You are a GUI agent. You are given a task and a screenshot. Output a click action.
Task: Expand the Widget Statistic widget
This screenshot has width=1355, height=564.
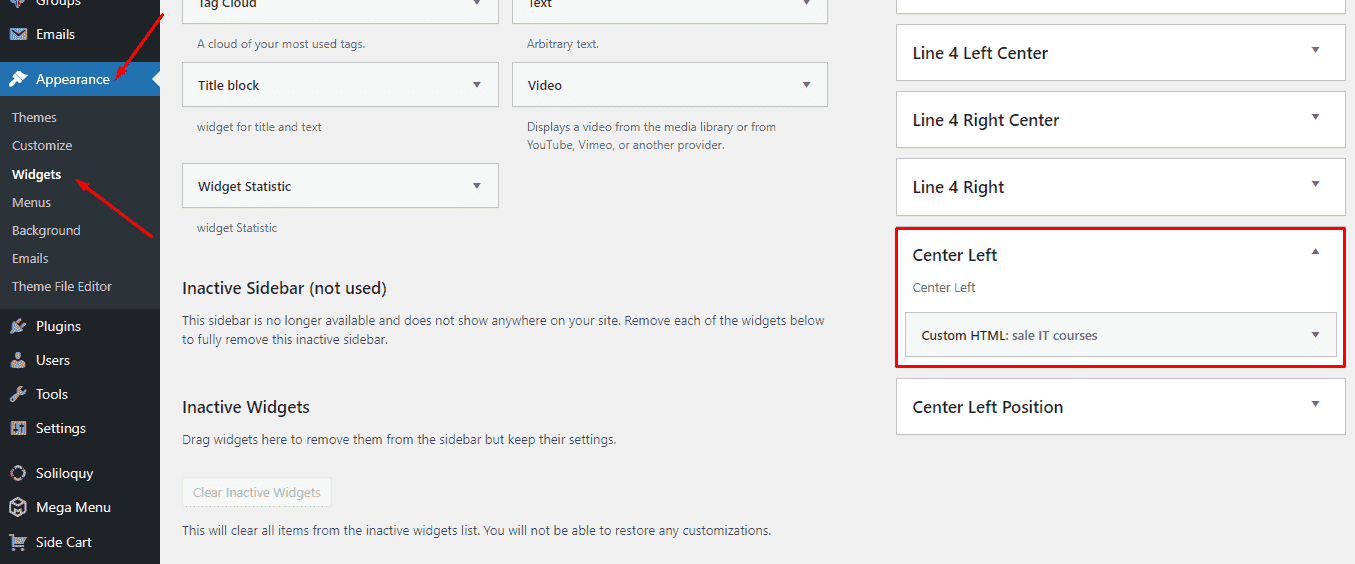pyautogui.click(x=477, y=186)
